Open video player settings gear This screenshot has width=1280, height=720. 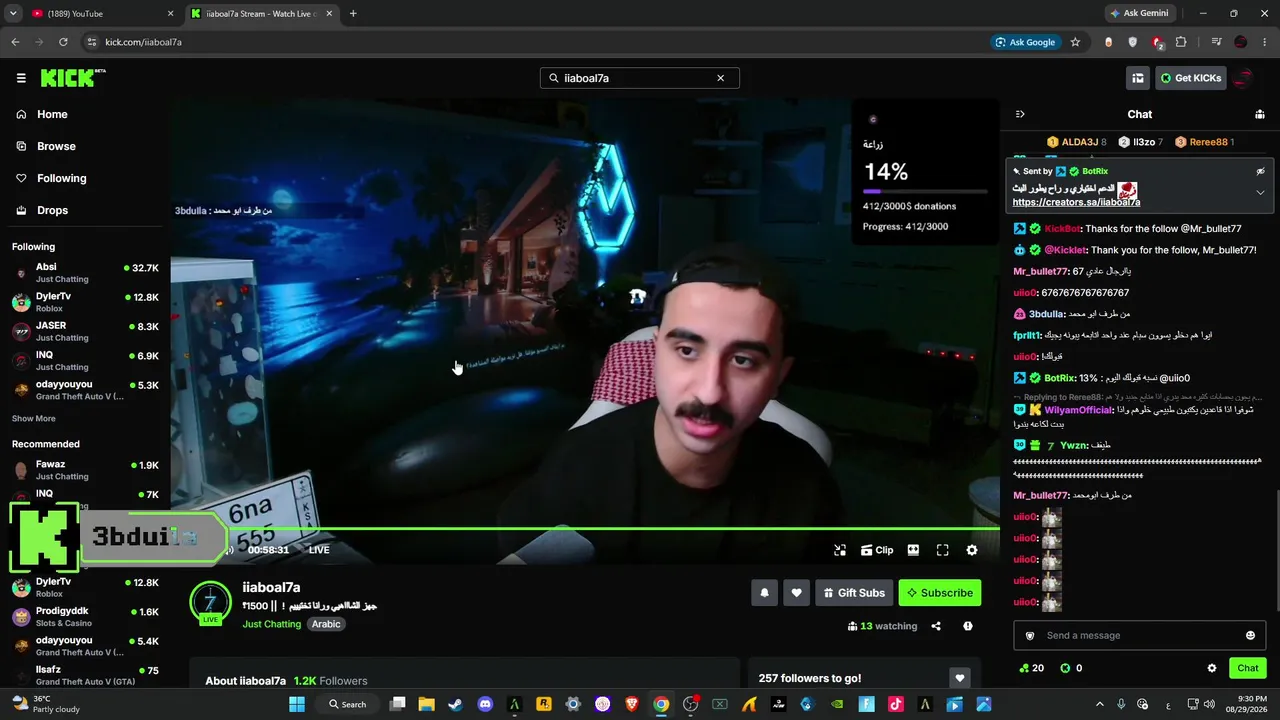[972, 550]
